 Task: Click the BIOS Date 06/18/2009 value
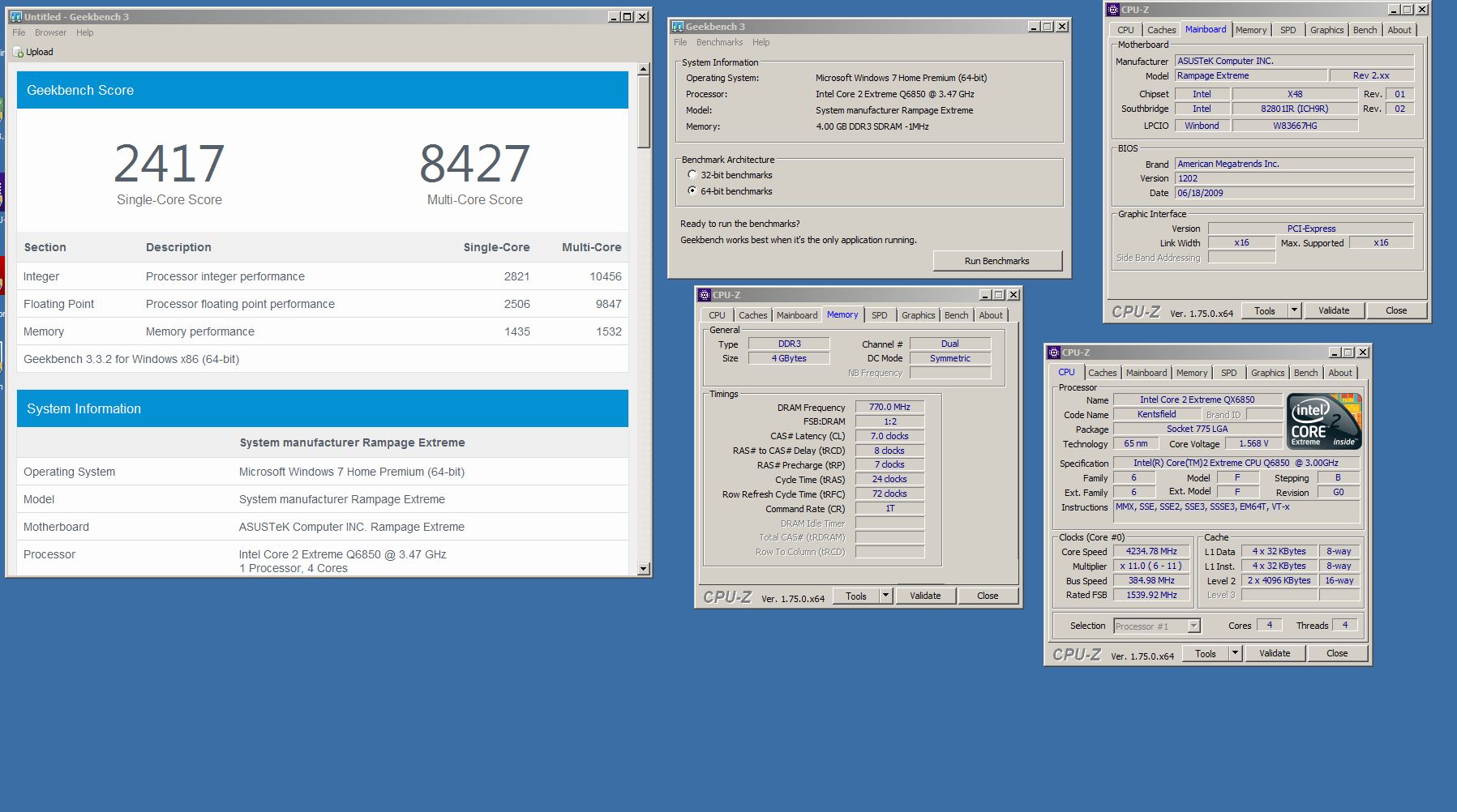pos(1294,193)
